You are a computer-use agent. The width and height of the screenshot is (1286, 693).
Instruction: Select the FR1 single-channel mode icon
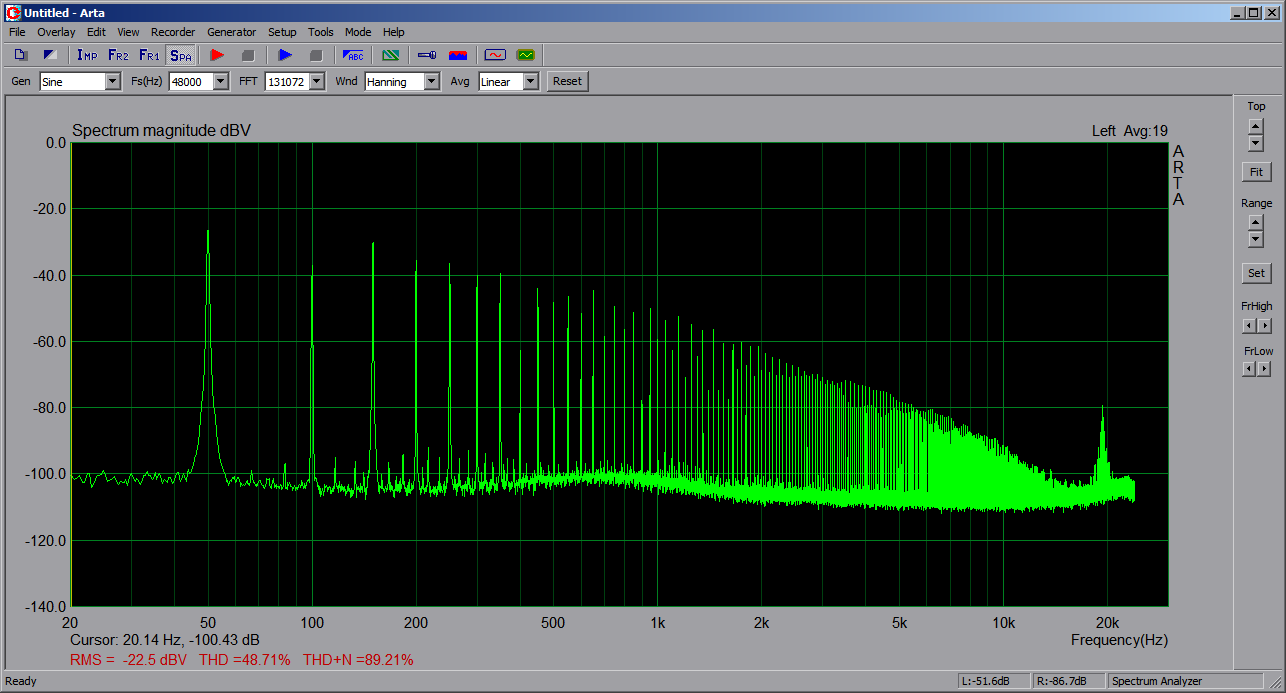coord(148,55)
